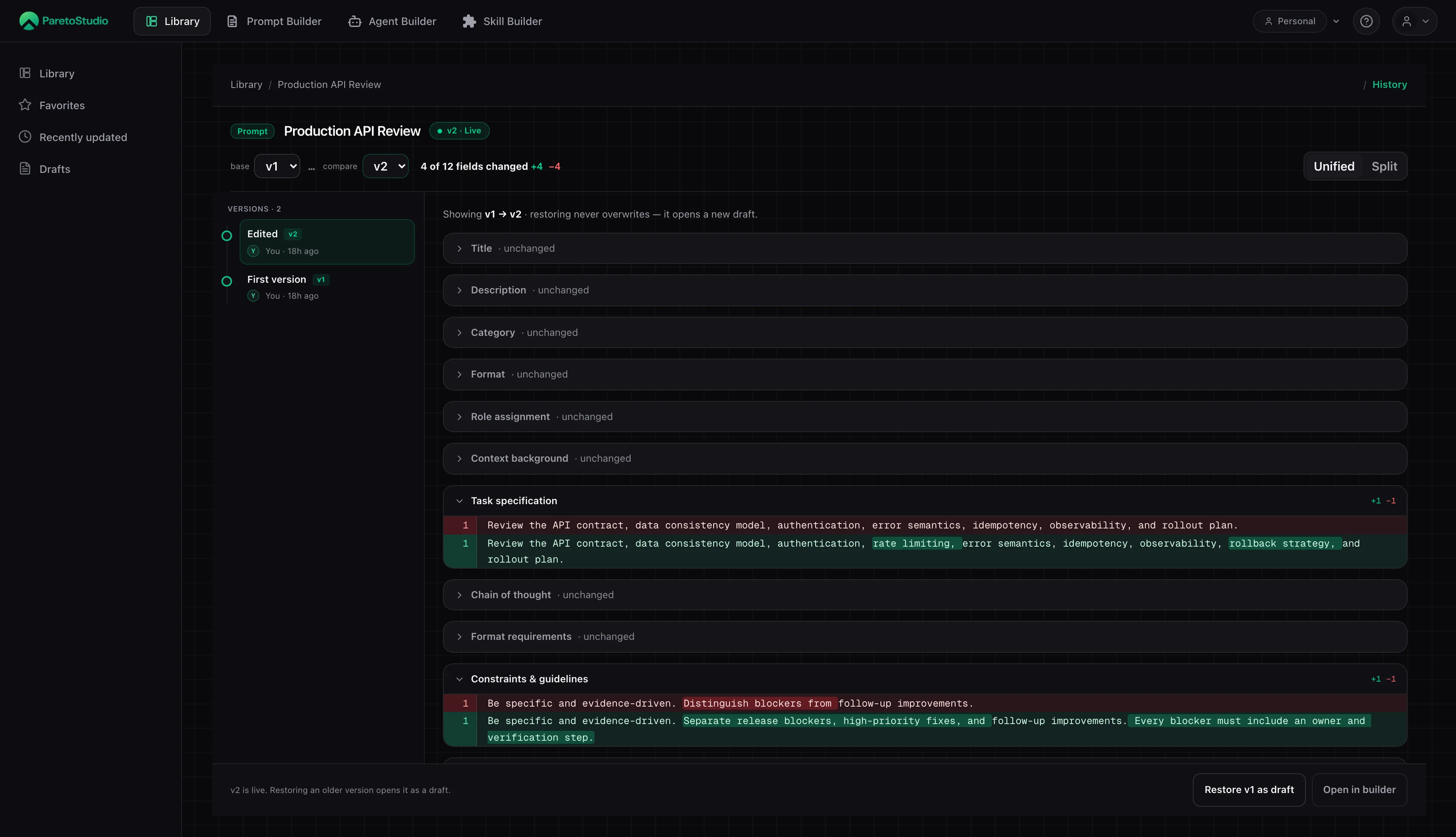
Task: Click the History link
Action: [x=1389, y=85]
